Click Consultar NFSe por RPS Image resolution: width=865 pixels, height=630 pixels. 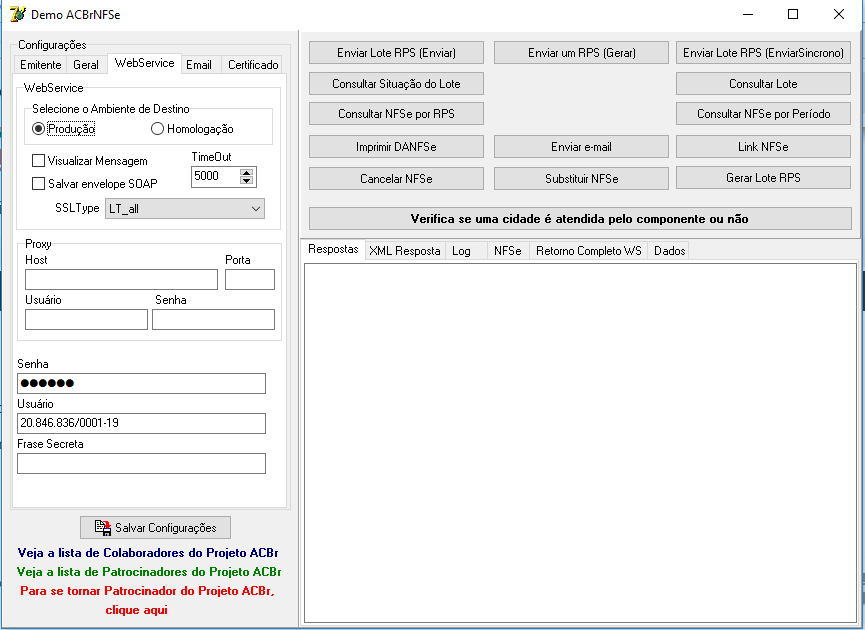point(396,114)
